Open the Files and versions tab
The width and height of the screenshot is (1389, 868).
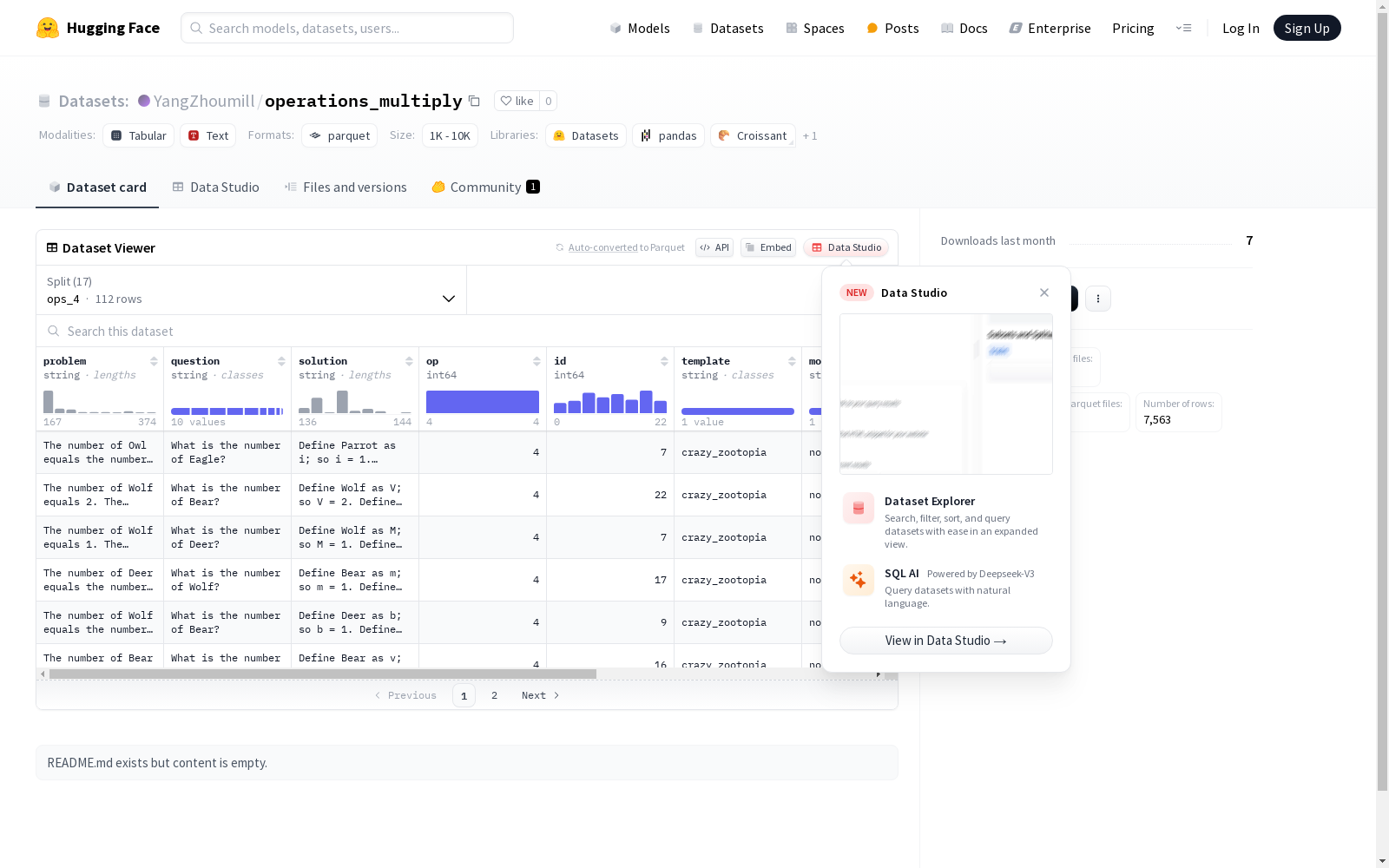[x=346, y=187]
